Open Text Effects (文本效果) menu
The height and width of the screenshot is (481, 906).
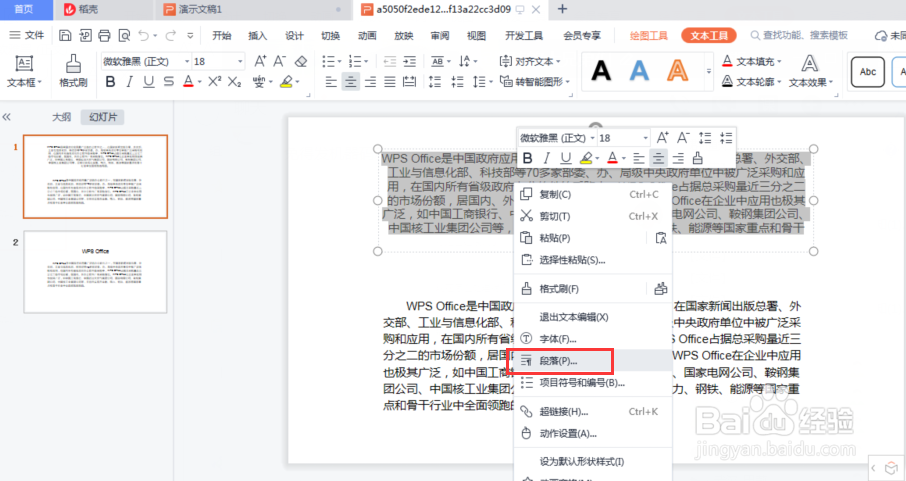[811, 71]
